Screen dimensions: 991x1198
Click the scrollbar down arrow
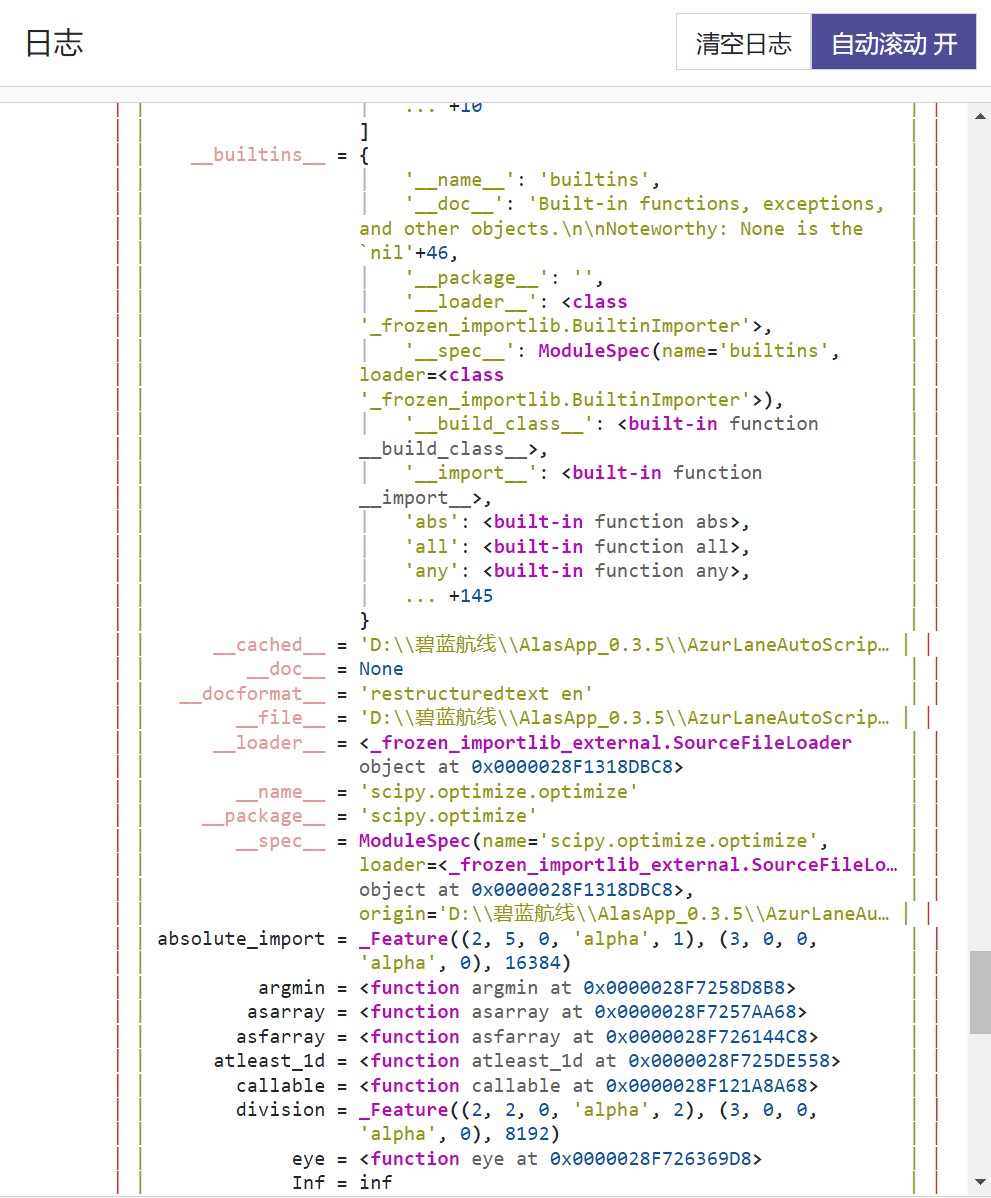(980, 1182)
